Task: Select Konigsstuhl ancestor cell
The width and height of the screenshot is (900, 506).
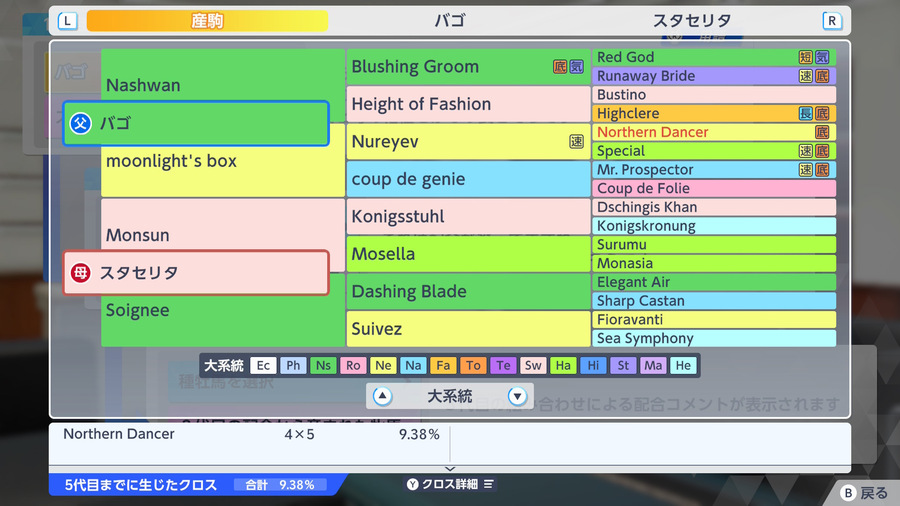Action: click(x=468, y=216)
